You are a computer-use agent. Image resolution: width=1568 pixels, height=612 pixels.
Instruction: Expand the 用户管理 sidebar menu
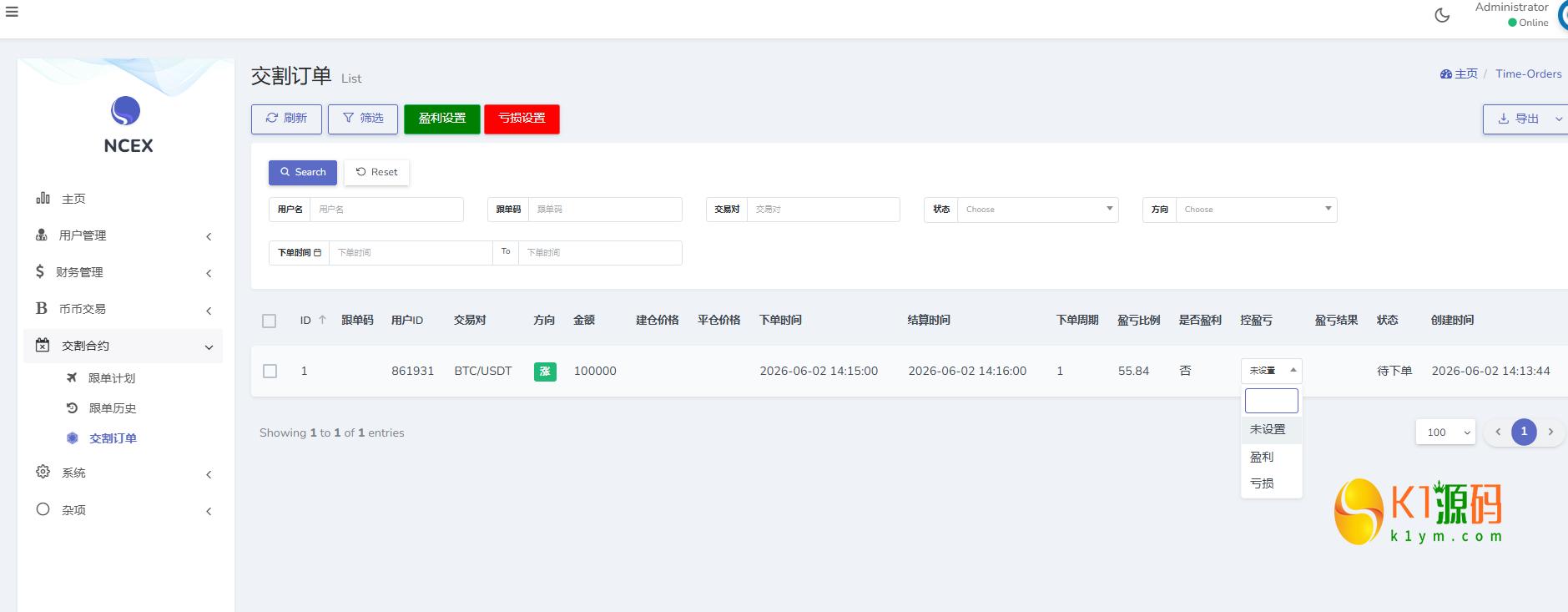124,235
